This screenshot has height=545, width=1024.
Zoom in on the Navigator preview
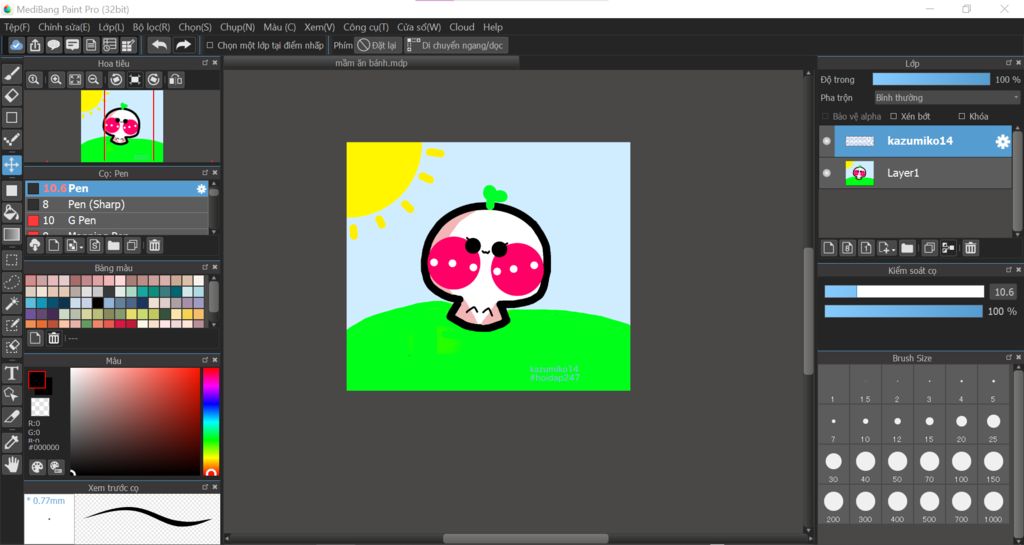tap(56, 80)
